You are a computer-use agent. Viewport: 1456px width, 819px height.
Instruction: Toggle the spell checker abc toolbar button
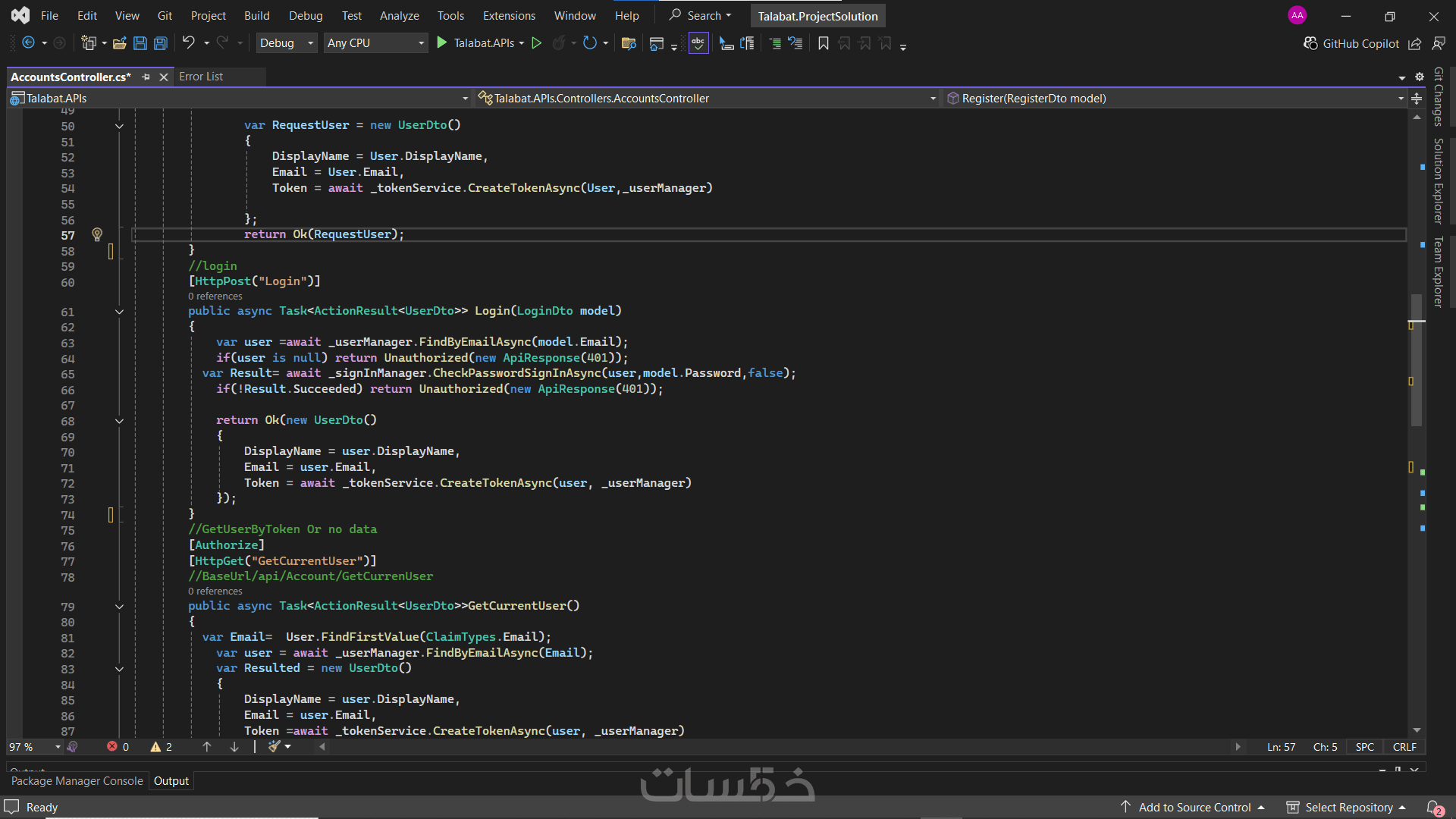698,43
